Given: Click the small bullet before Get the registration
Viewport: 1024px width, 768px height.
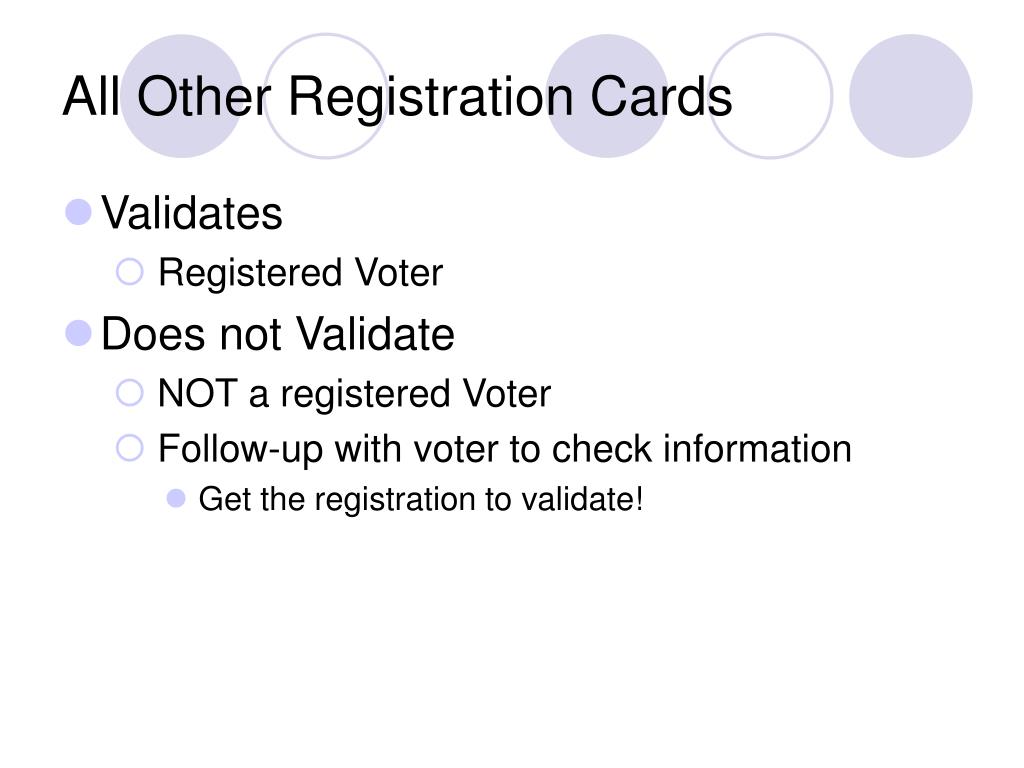Looking at the screenshot, I should pyautogui.click(x=176, y=499).
